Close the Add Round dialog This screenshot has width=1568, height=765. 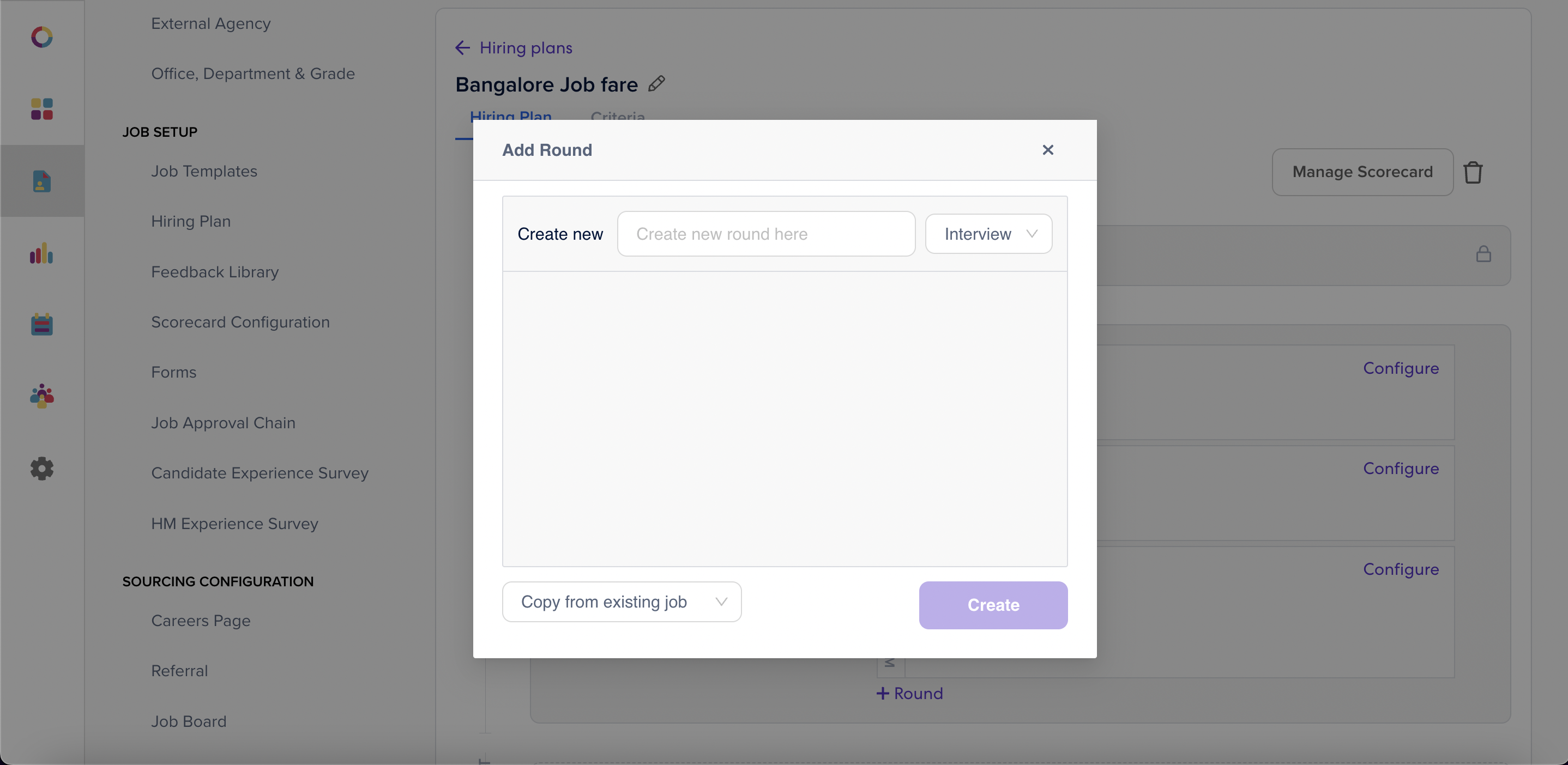1047,150
